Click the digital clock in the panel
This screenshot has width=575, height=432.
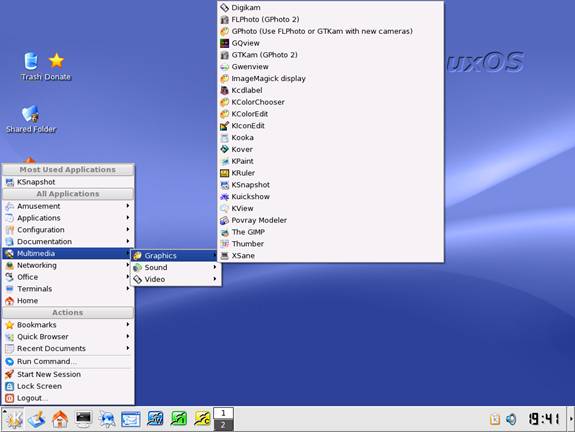(x=543, y=419)
